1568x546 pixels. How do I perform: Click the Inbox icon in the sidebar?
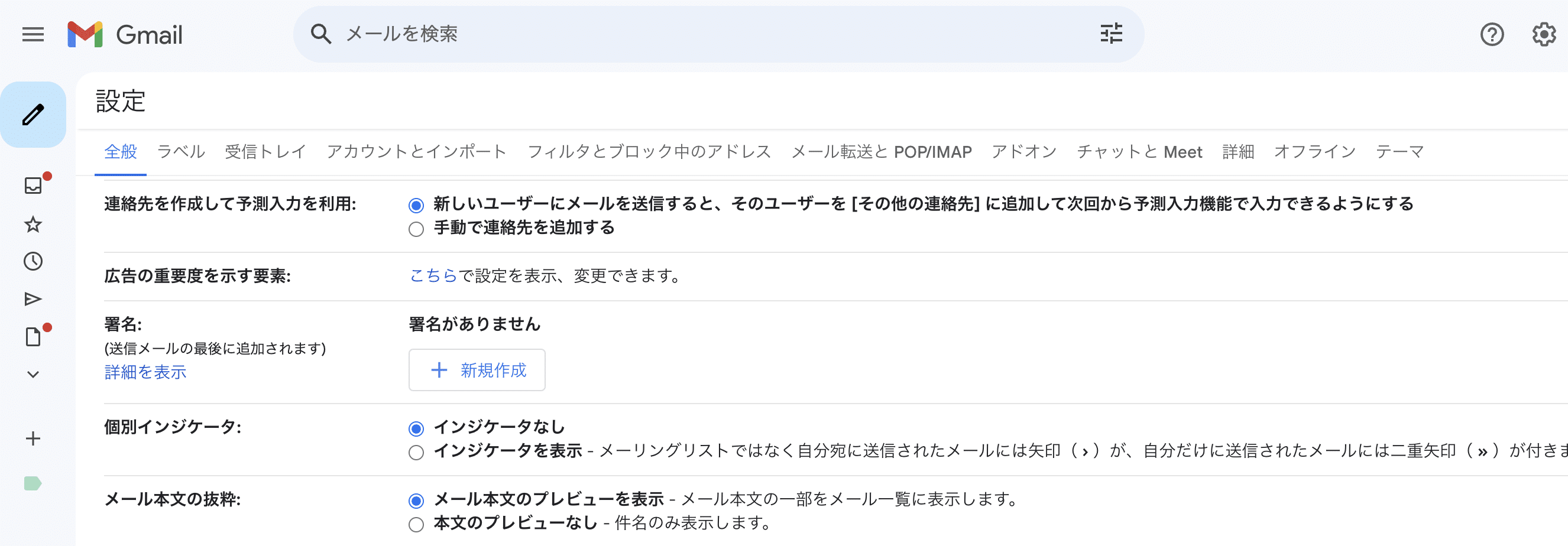tap(33, 187)
